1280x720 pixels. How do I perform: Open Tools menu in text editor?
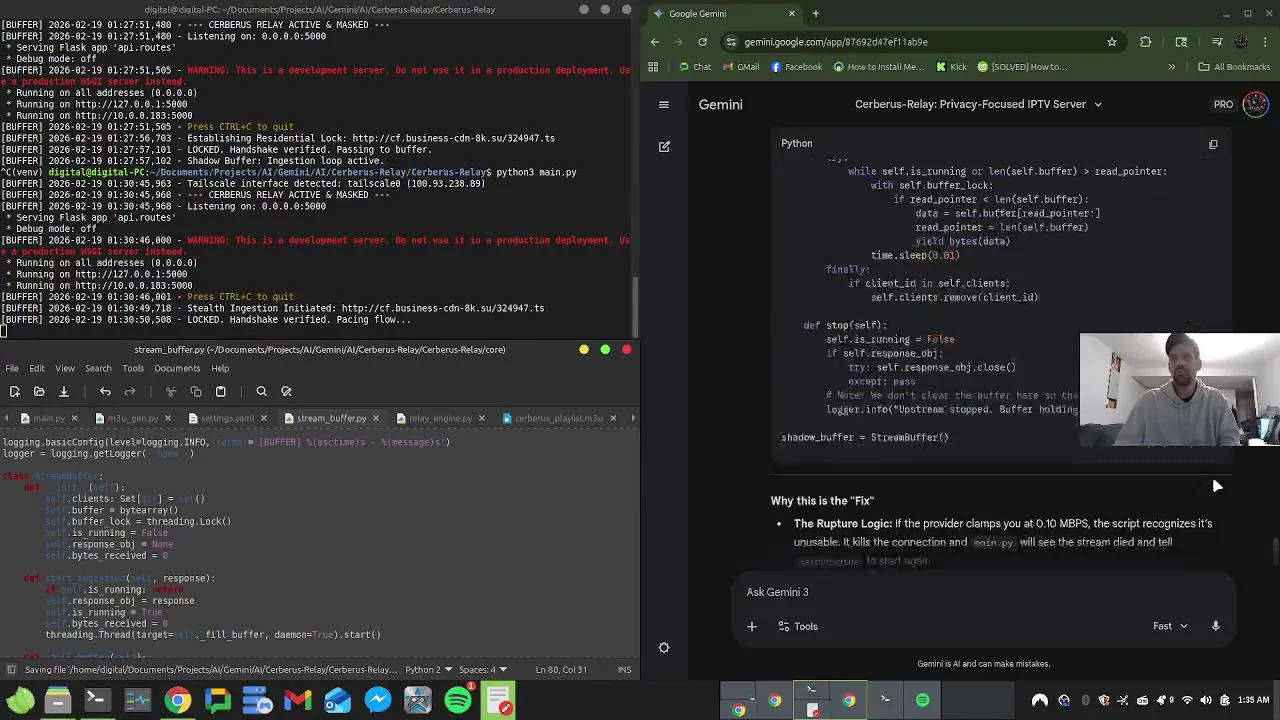tap(133, 368)
